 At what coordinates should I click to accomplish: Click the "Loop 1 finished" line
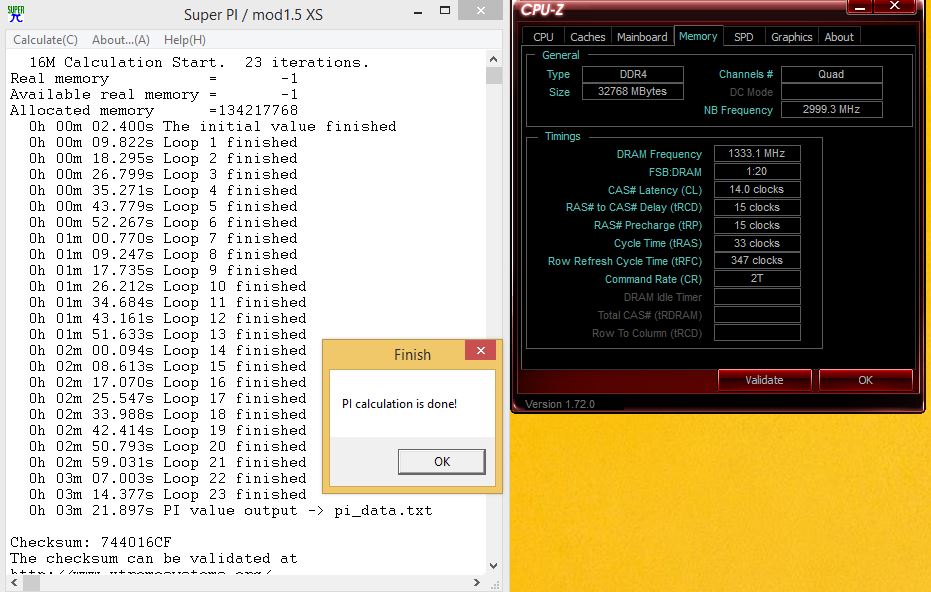tap(163, 143)
